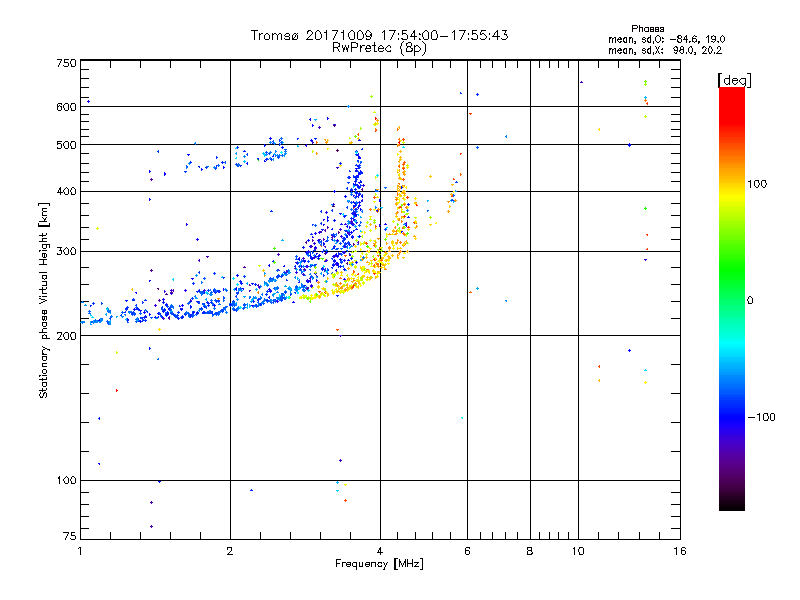Click the 'mean, sd,O: -84.6, 19.0' text

(666, 39)
